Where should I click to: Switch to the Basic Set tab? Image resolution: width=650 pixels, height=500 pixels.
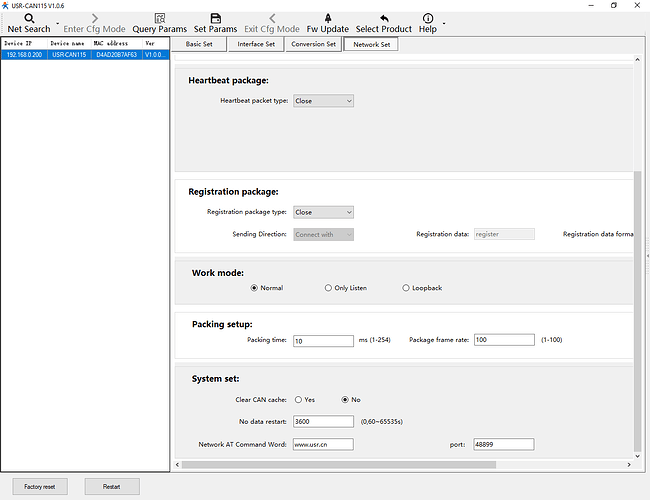click(199, 44)
